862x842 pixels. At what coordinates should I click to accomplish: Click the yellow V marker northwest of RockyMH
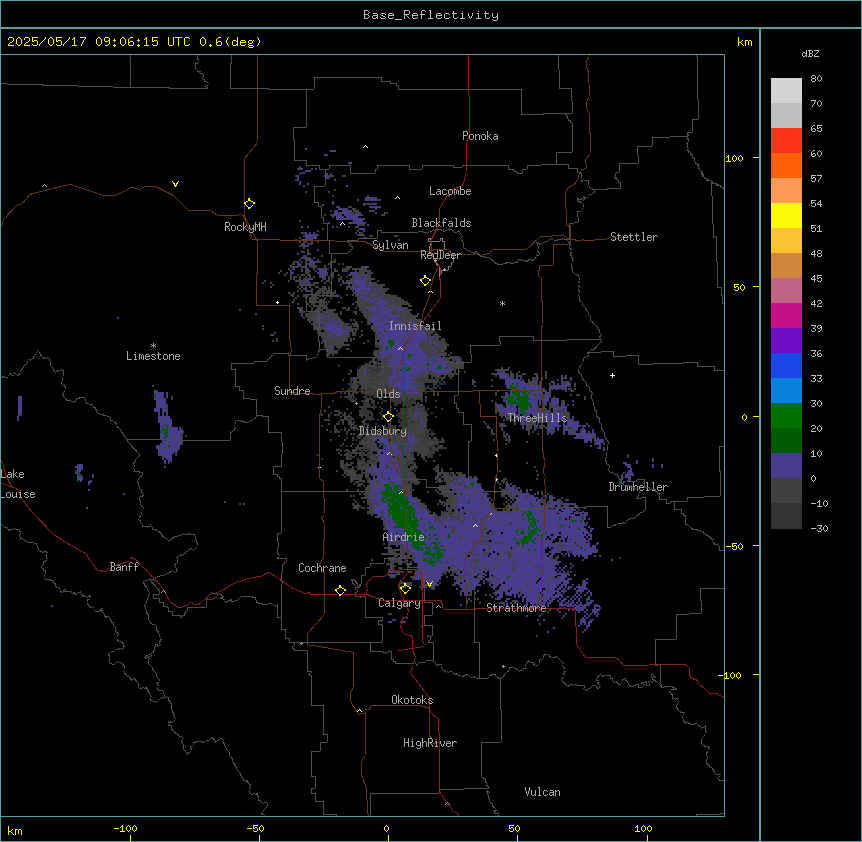(x=175, y=184)
